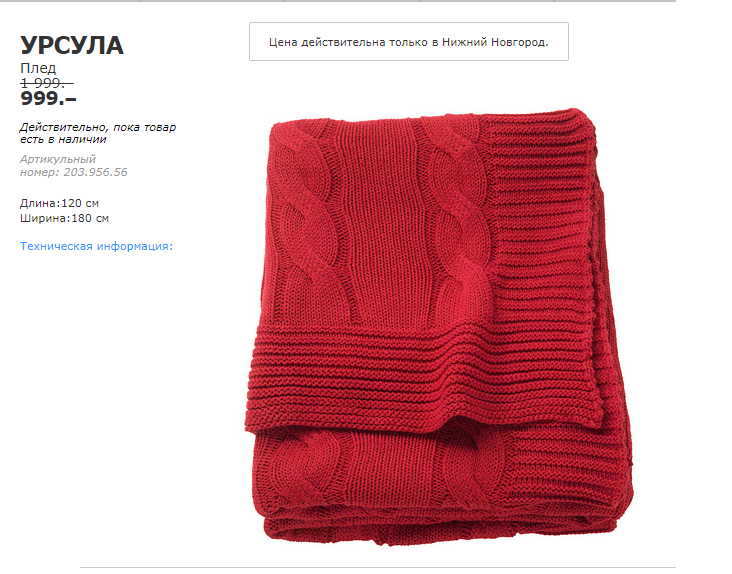Select the УРСУЛА product title

click(72, 45)
